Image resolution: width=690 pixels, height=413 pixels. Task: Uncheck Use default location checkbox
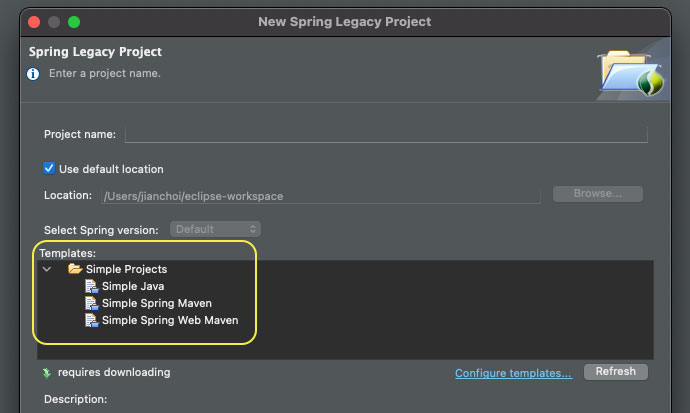point(49,168)
